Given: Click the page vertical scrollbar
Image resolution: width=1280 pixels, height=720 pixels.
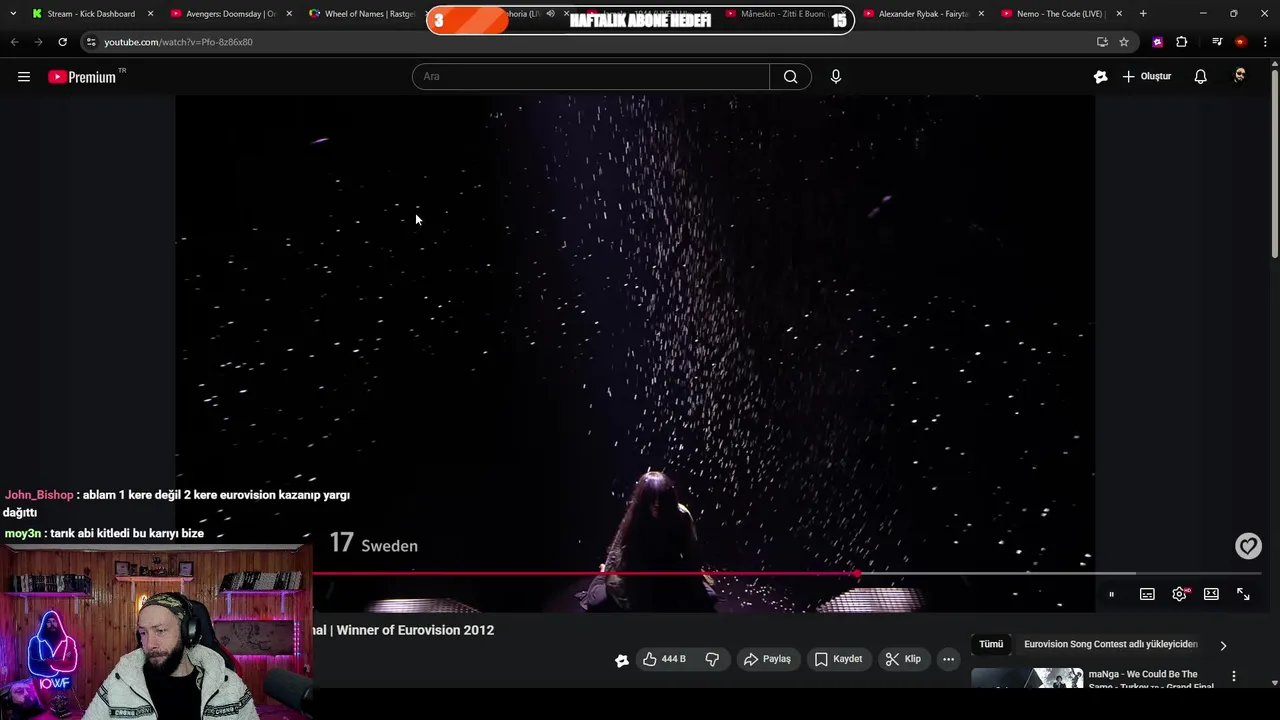Looking at the screenshot, I should (1274, 165).
